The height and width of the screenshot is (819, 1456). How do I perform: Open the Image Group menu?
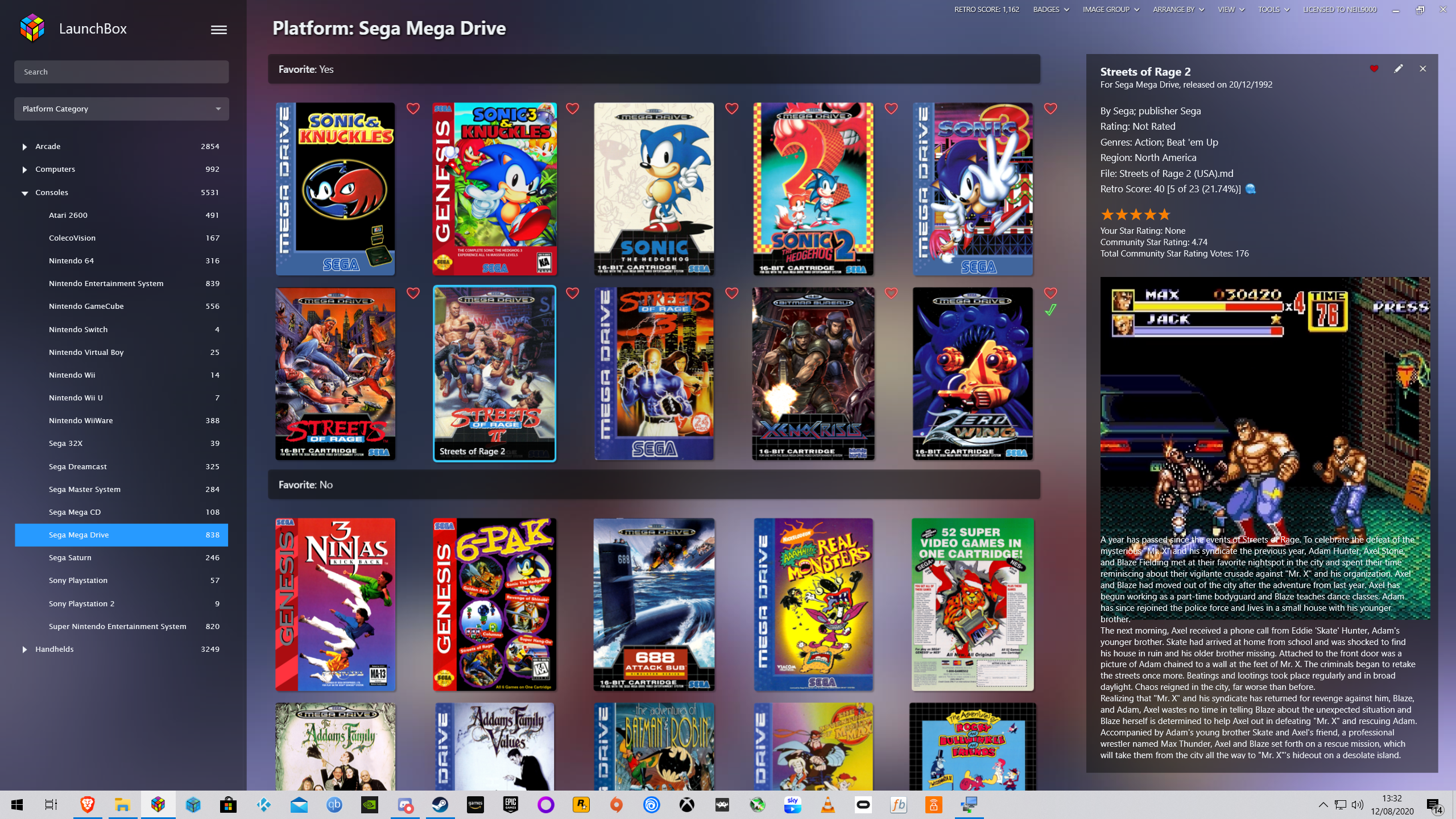1111,10
